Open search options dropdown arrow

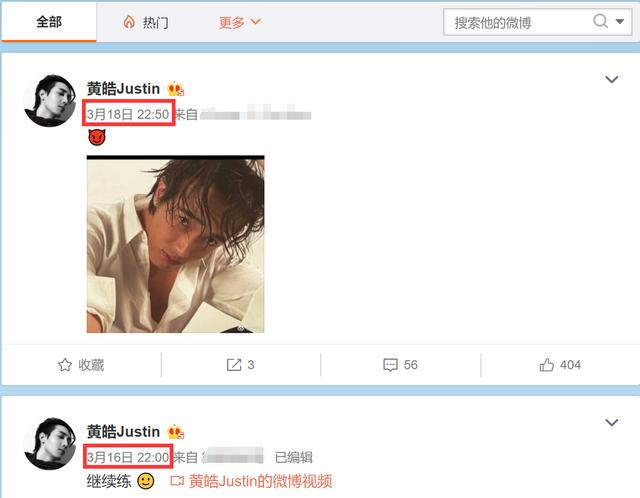pos(620,22)
